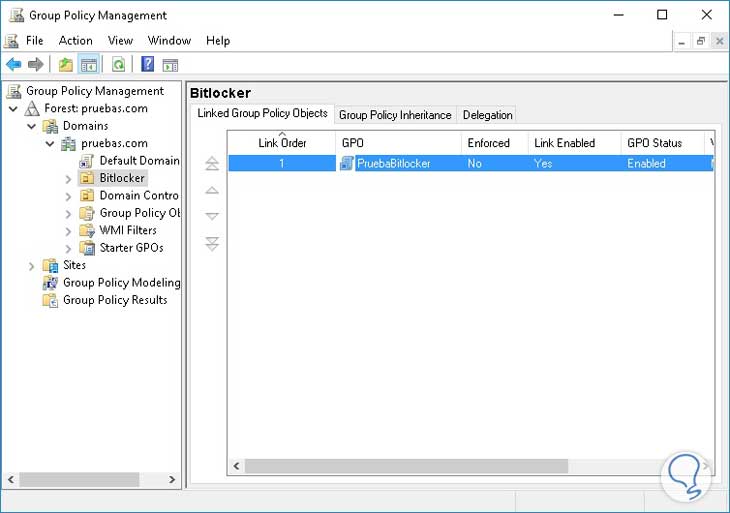Screen dimensions: 730x513
Task: Collapse the Forest: pruebas.com node
Action: 13,109
